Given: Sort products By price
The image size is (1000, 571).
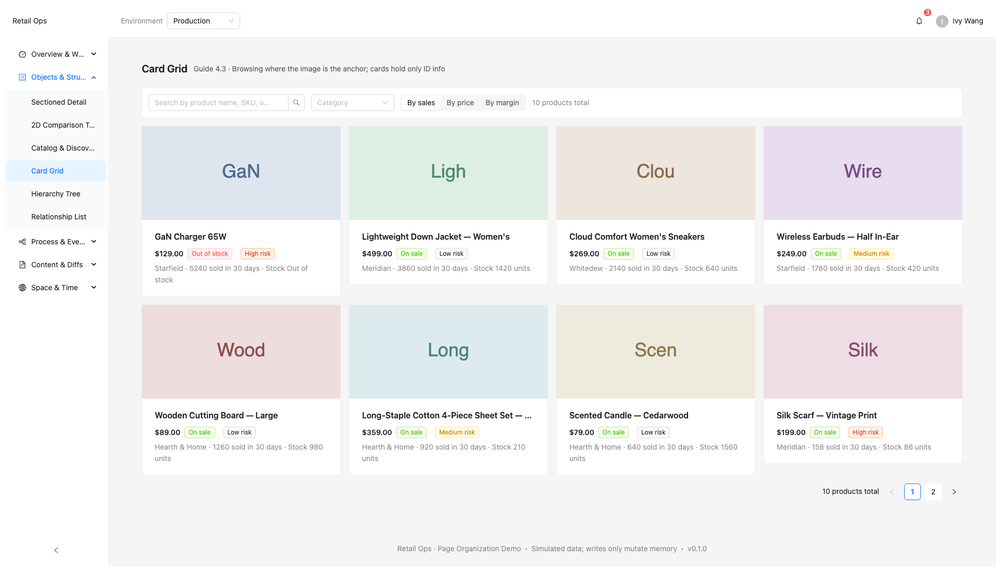Looking at the screenshot, I should pyautogui.click(x=460, y=103).
